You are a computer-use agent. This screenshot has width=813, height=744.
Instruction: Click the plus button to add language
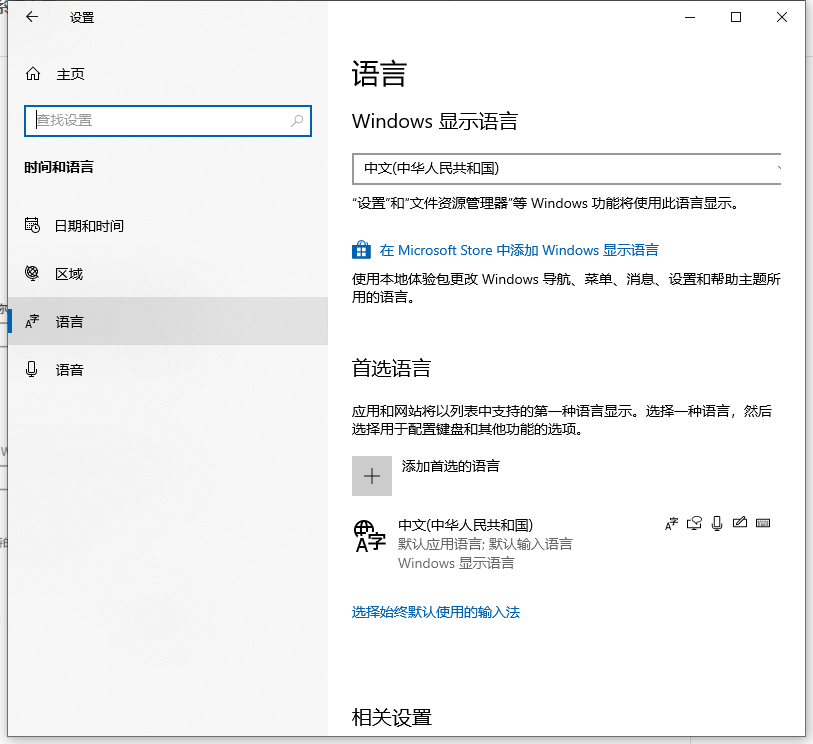372,476
